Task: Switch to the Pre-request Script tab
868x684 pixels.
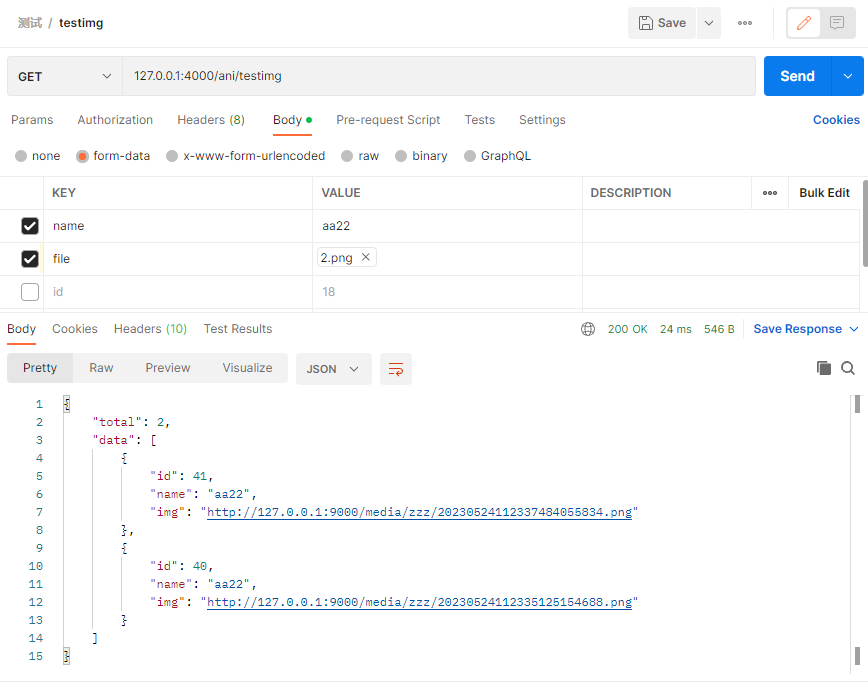Action: [388, 120]
